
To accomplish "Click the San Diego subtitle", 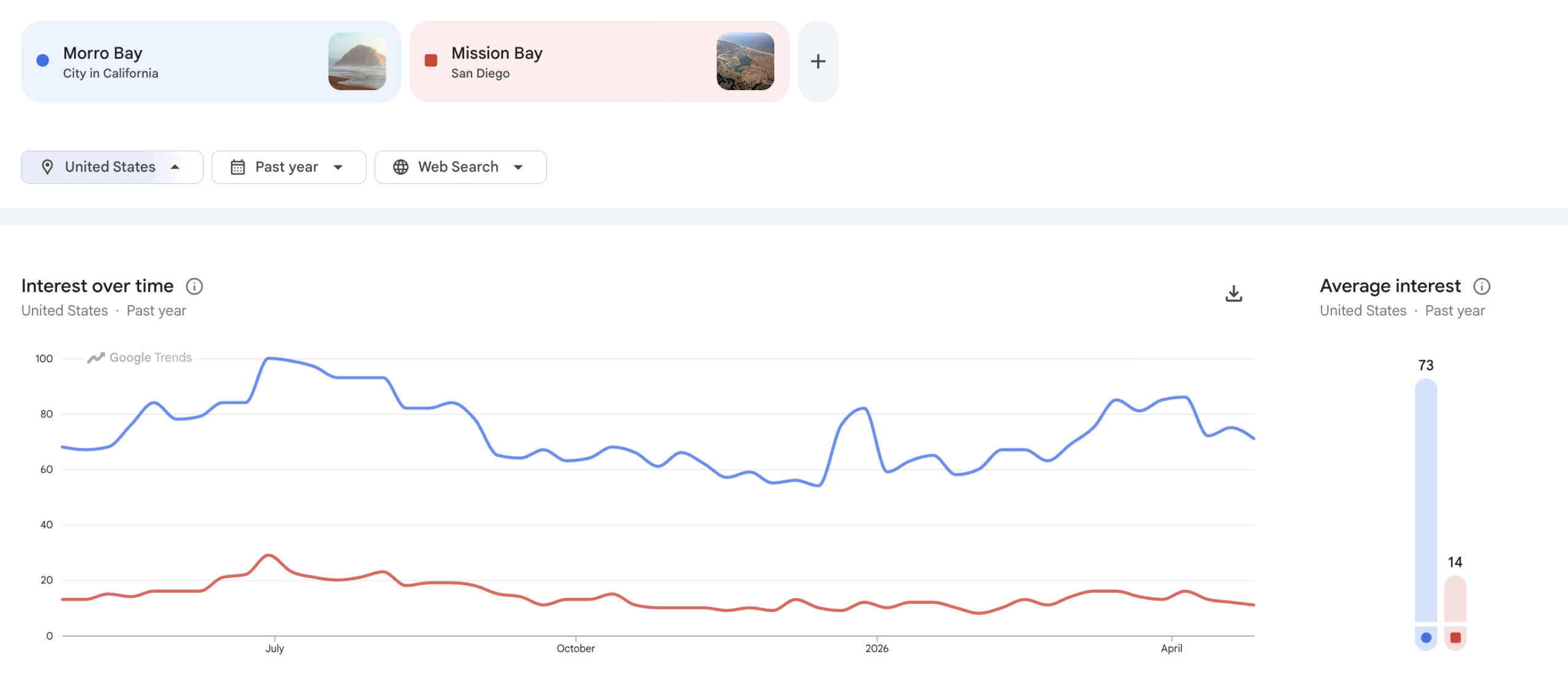I will [480, 74].
